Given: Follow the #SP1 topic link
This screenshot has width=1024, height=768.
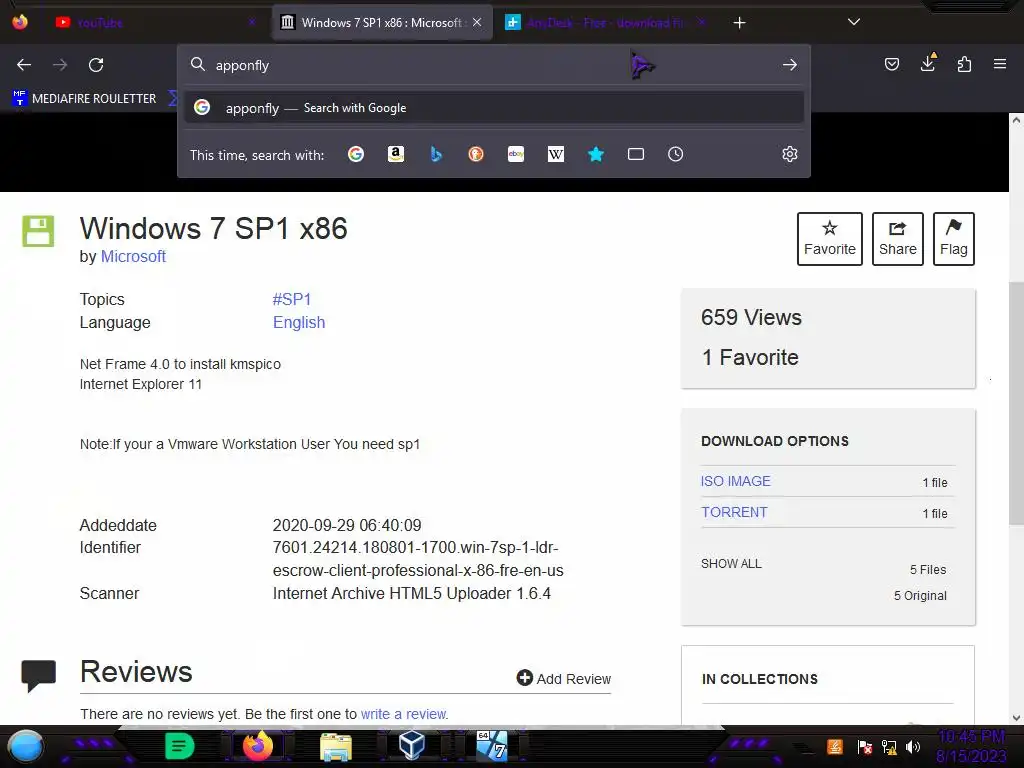Looking at the screenshot, I should point(291,299).
